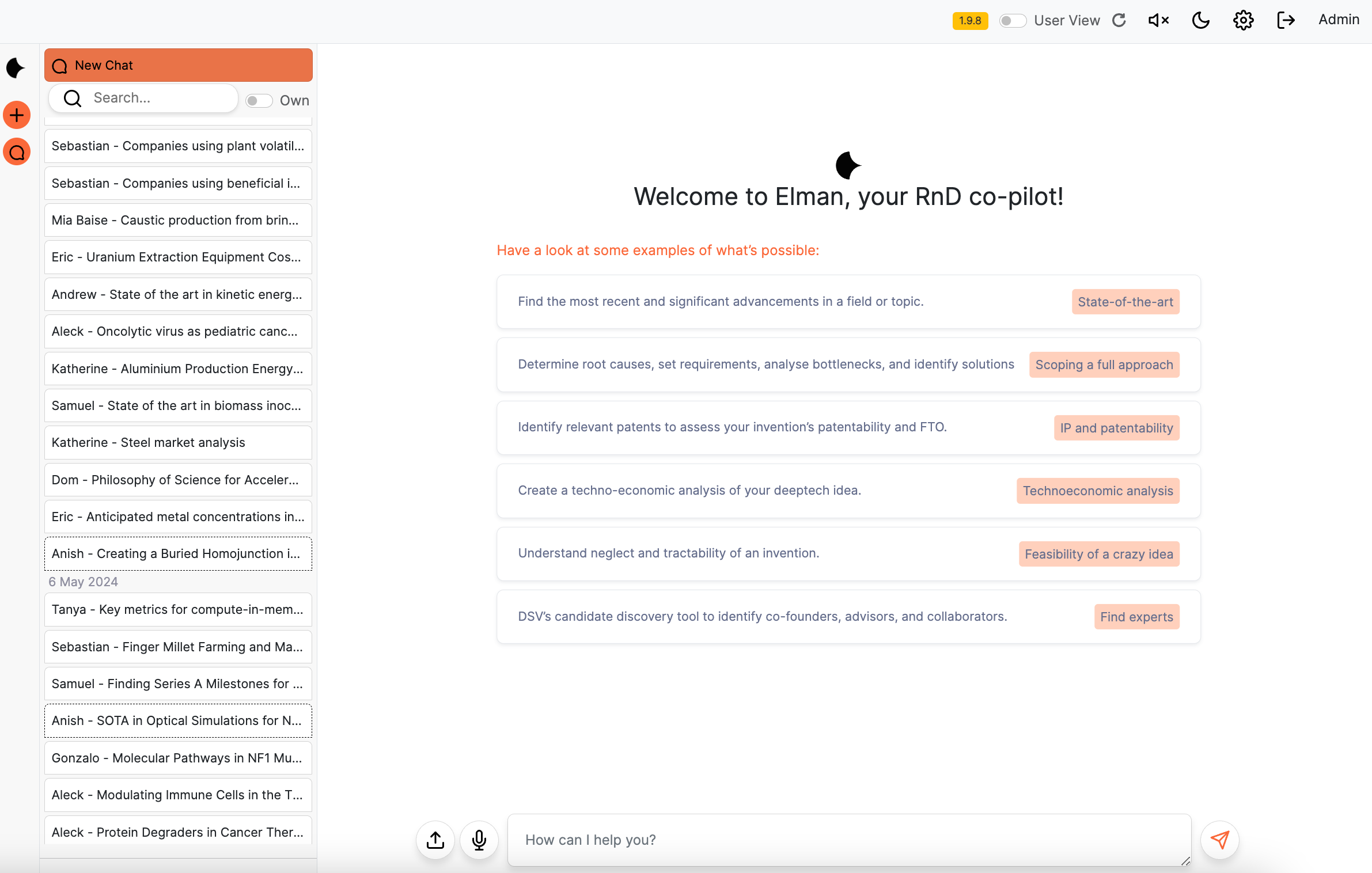Screen dimensions: 1372x873
Task: Click 'Identify relevant patents' example text
Action: 732,427
